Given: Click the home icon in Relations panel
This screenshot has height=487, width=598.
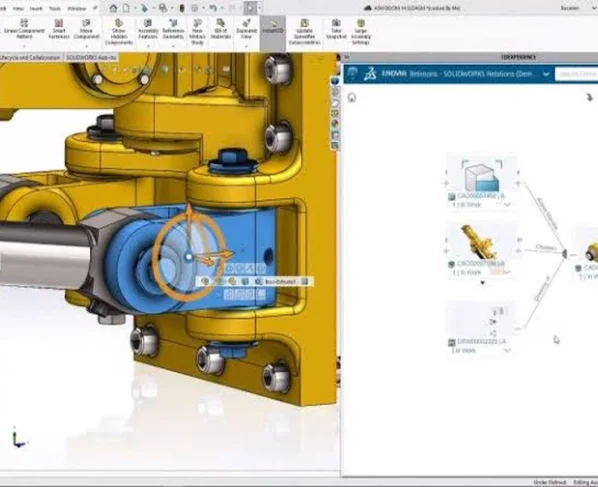Looking at the screenshot, I should [x=352, y=98].
